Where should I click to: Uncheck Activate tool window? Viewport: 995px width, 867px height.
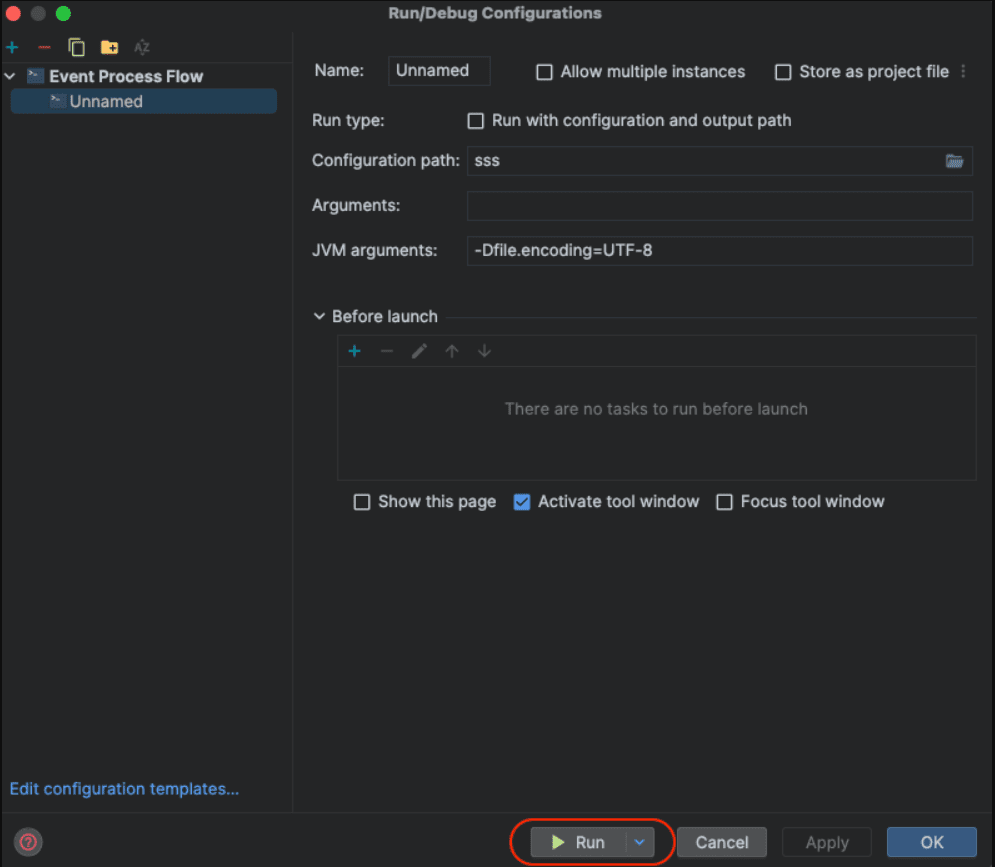pos(522,502)
